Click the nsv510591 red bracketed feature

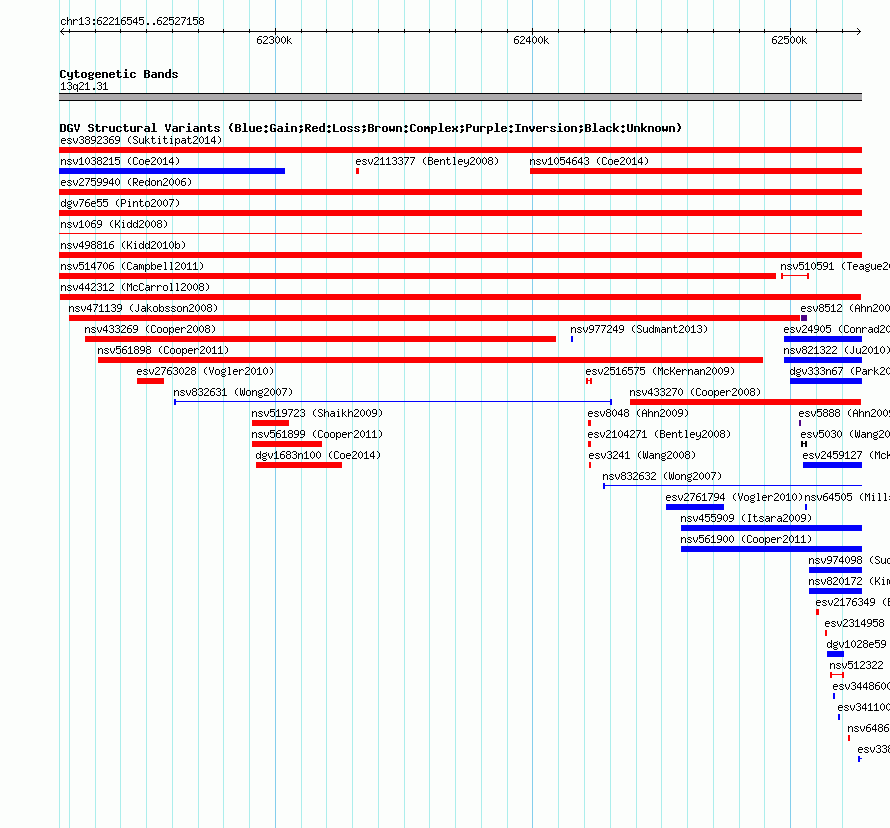795,276
